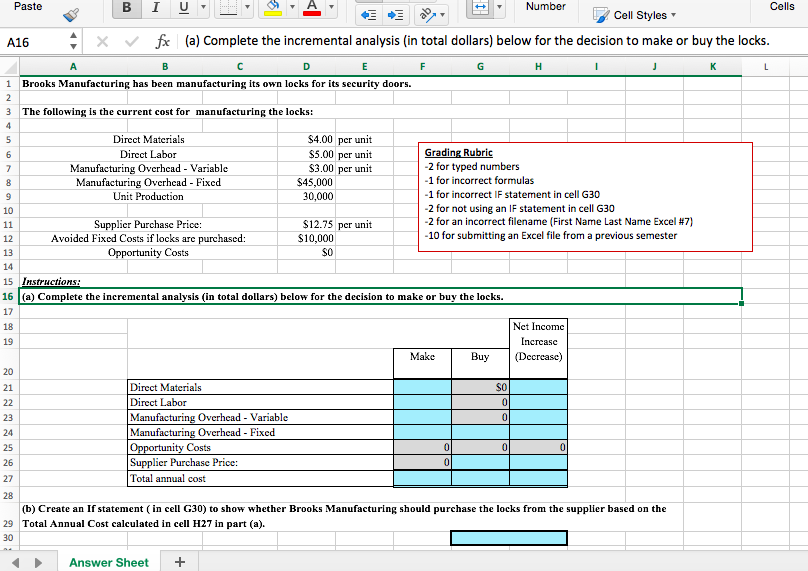
Task: Click the Make cell for Direct Materials
Action: [423, 387]
